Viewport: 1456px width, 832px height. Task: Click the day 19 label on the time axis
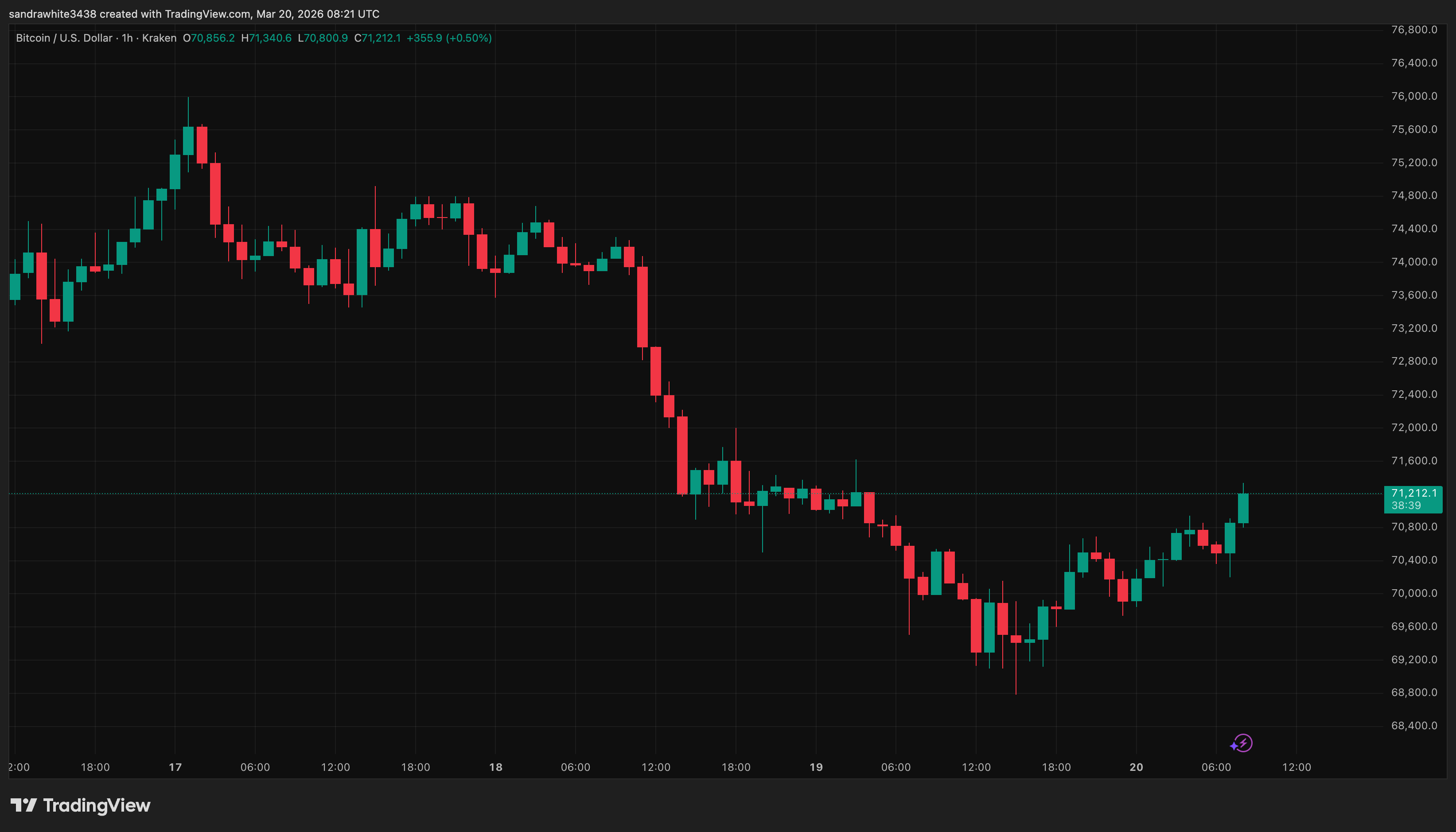click(x=816, y=767)
